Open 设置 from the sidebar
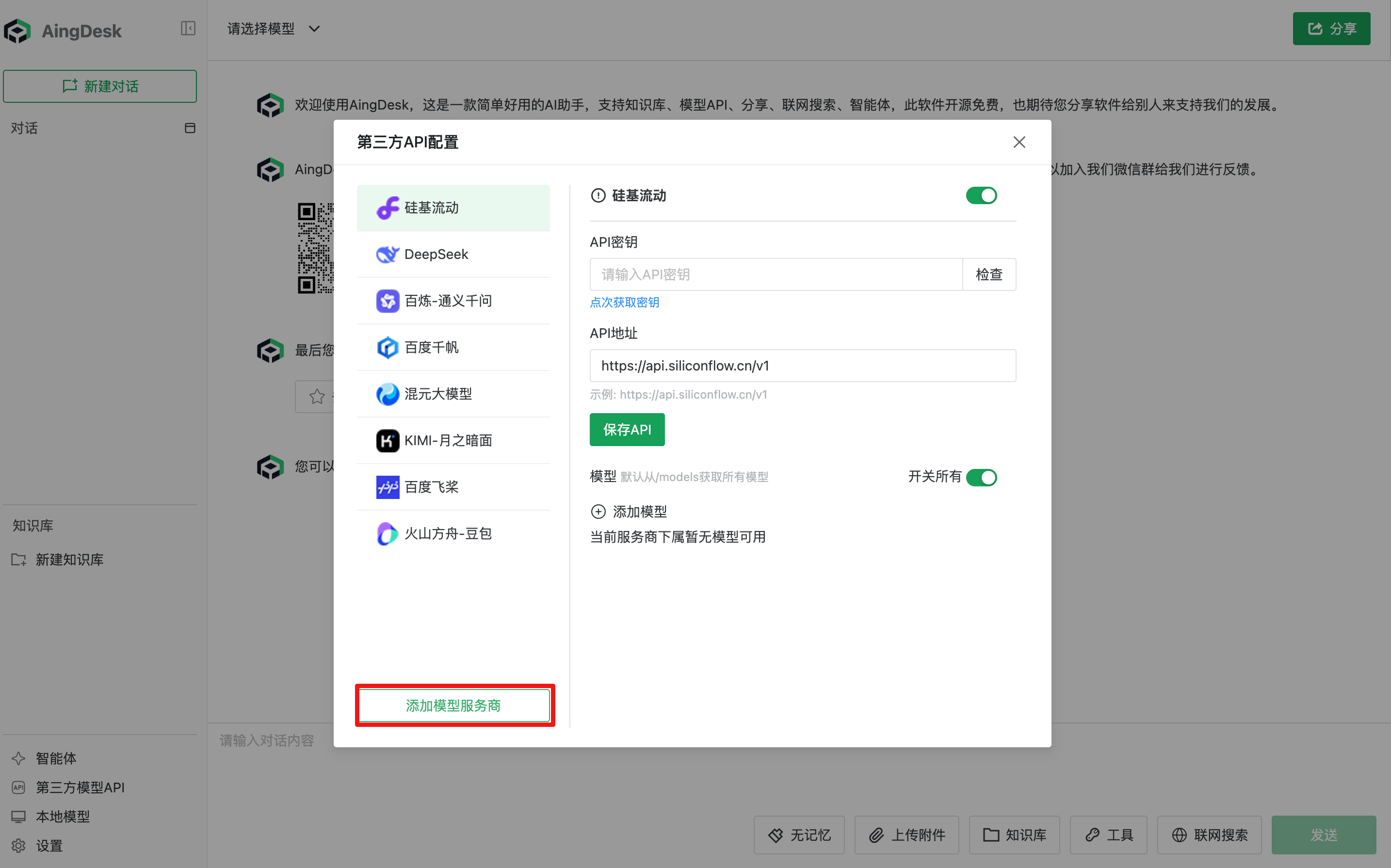The width and height of the screenshot is (1391, 868). (x=49, y=846)
